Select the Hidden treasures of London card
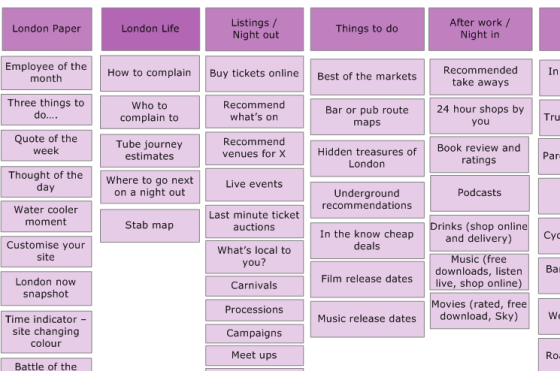560x371 pixels. click(367, 158)
